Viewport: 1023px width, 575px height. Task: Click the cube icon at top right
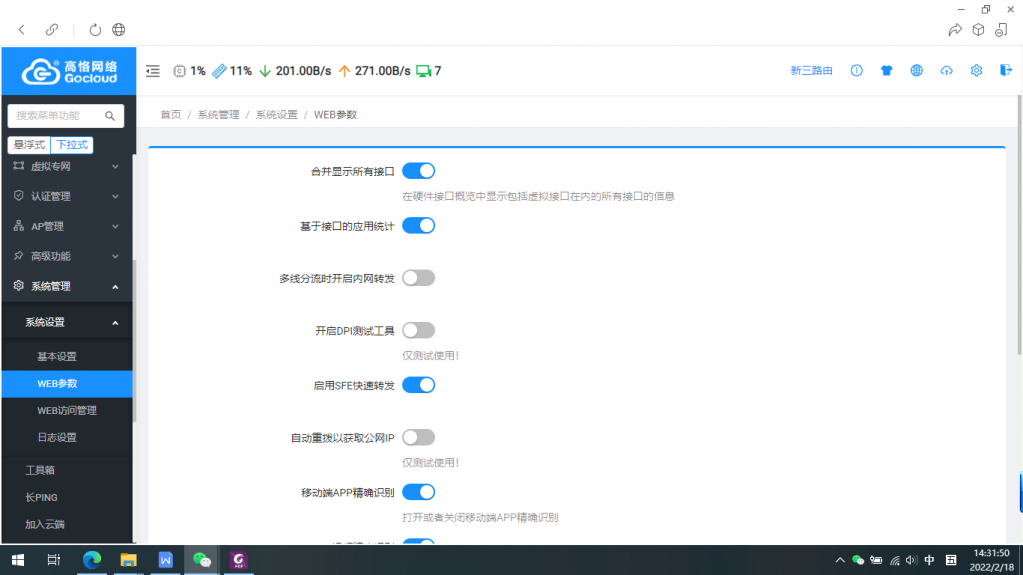coord(978,29)
